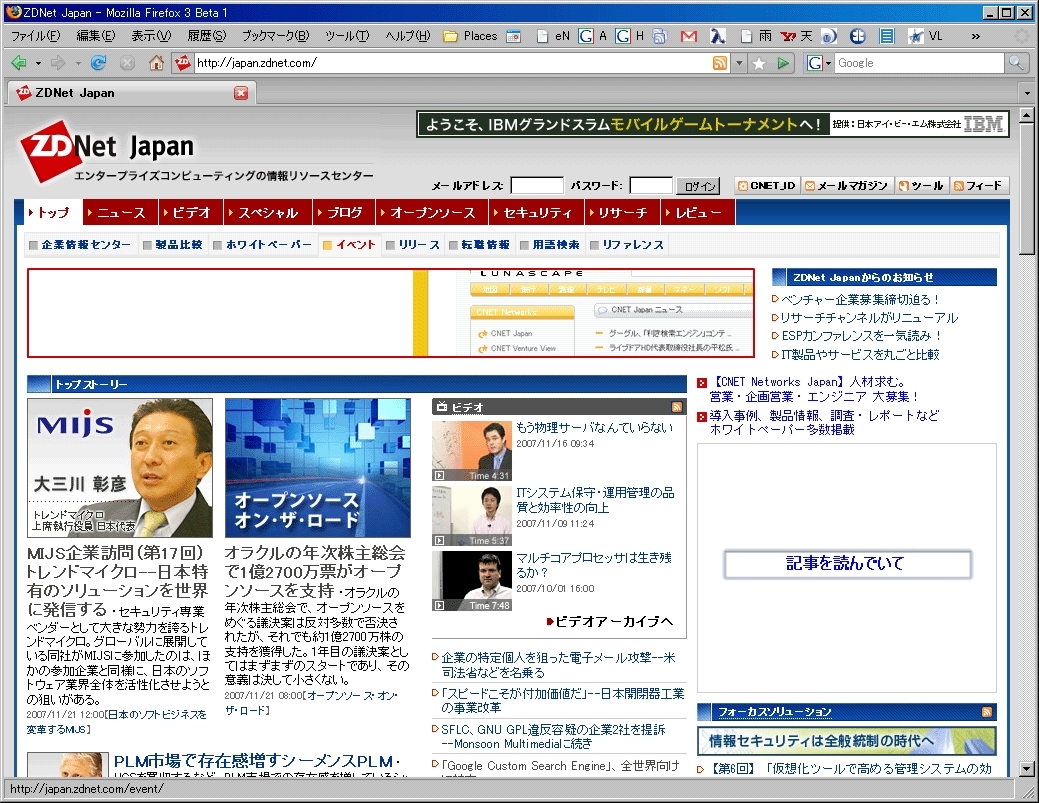Screen dimensions: 1039x803
Task: Open the list all tabs dropdown
Action: (1027, 93)
